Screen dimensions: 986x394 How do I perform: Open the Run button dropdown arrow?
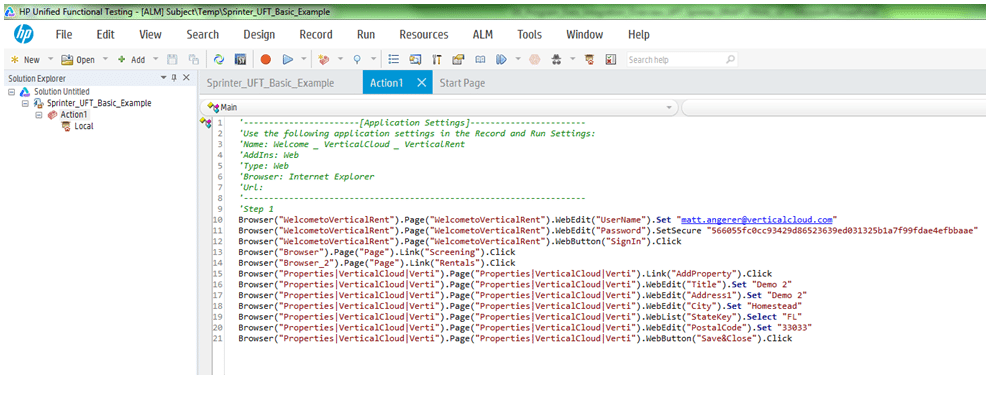tap(304, 60)
